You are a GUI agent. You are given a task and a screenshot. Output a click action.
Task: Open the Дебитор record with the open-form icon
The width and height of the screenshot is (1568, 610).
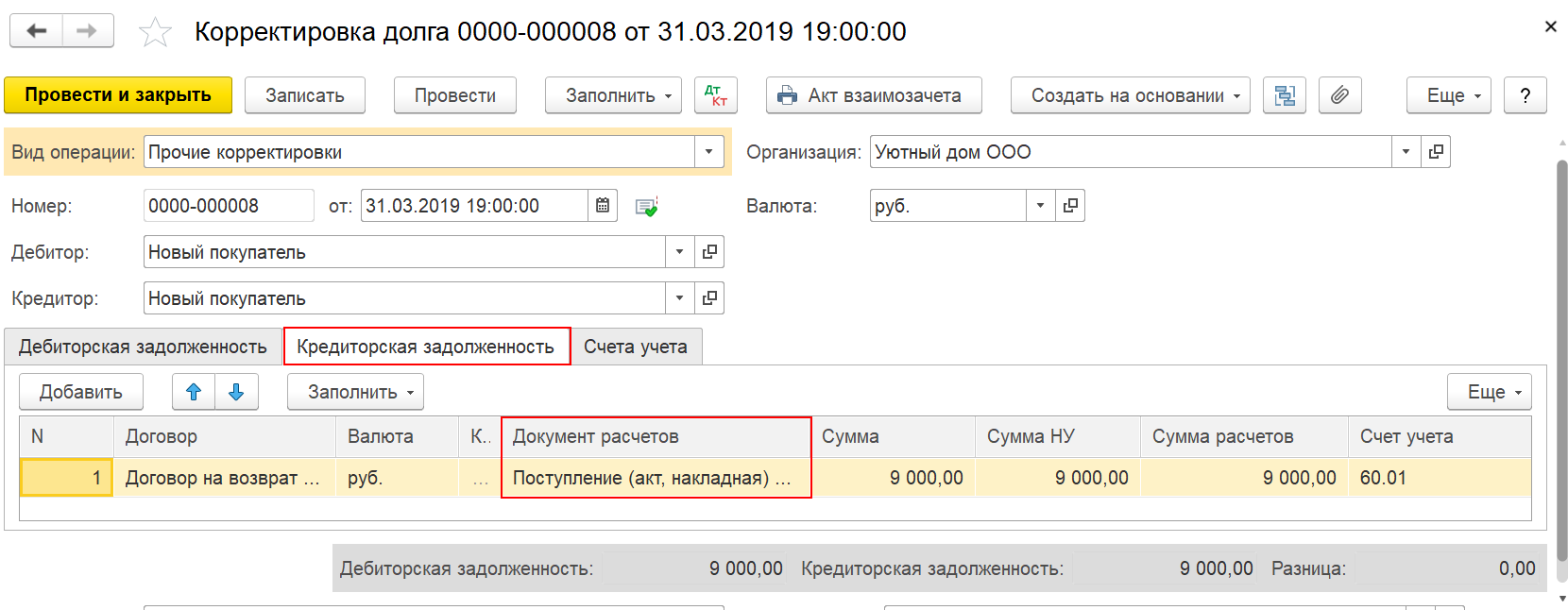[x=709, y=252]
